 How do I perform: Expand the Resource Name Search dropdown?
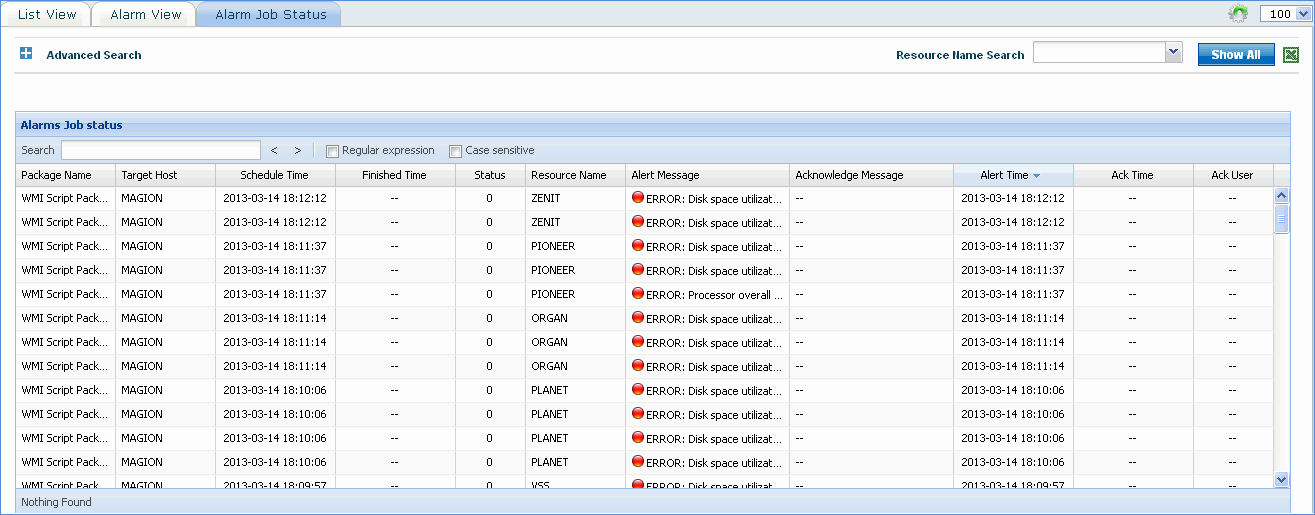pyautogui.click(x=1173, y=53)
